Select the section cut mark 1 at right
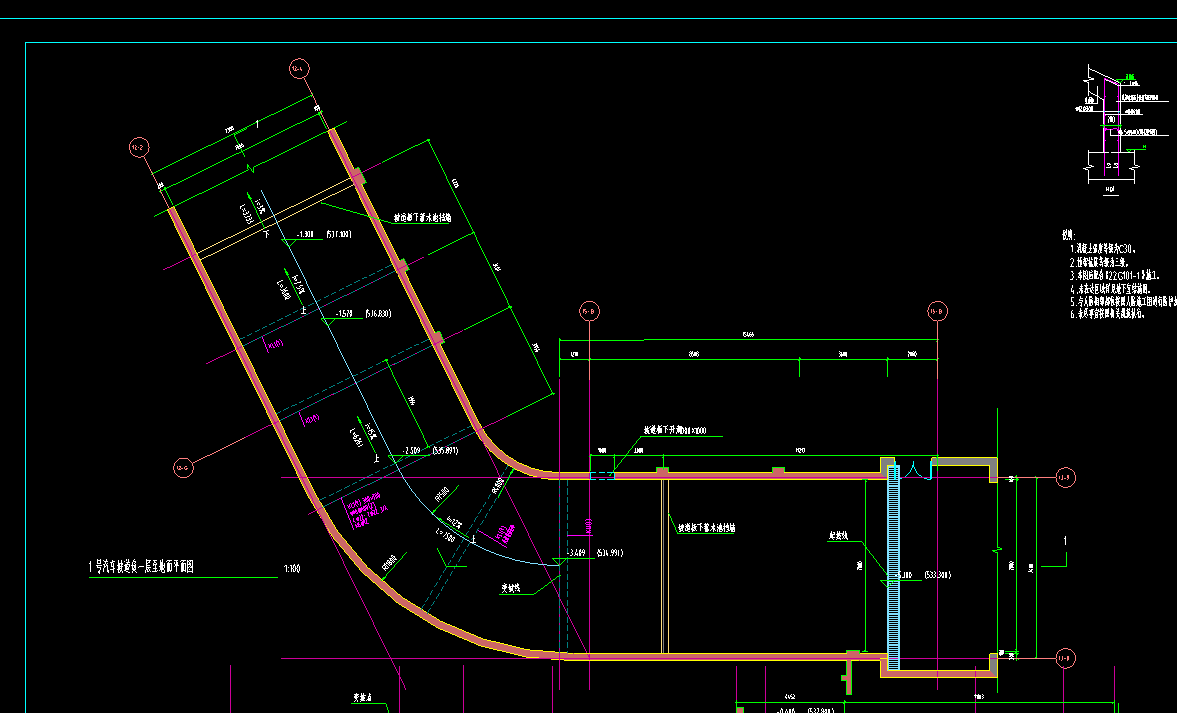1177x713 pixels. coord(1065,541)
